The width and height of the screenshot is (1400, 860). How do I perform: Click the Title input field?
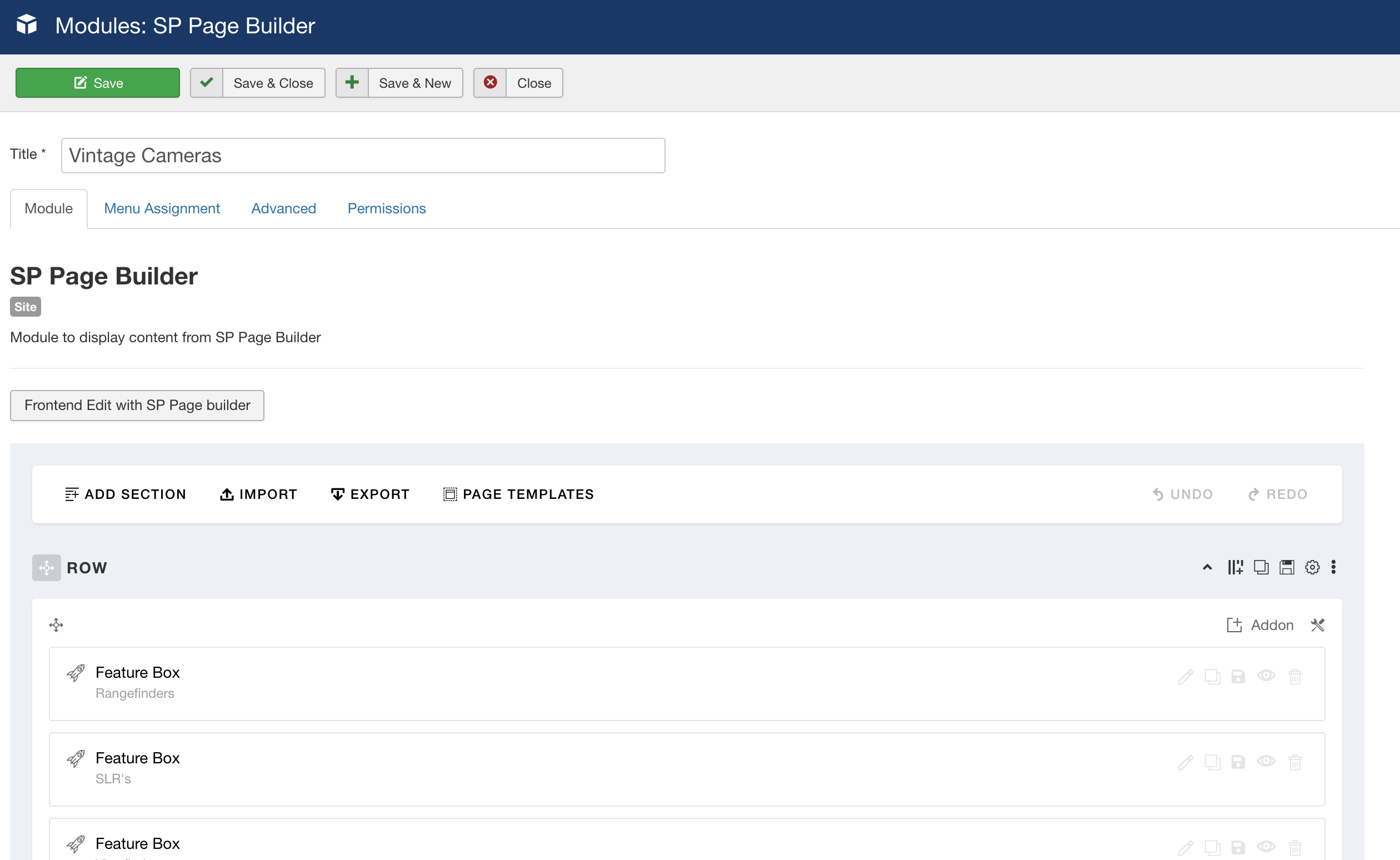pos(363,156)
